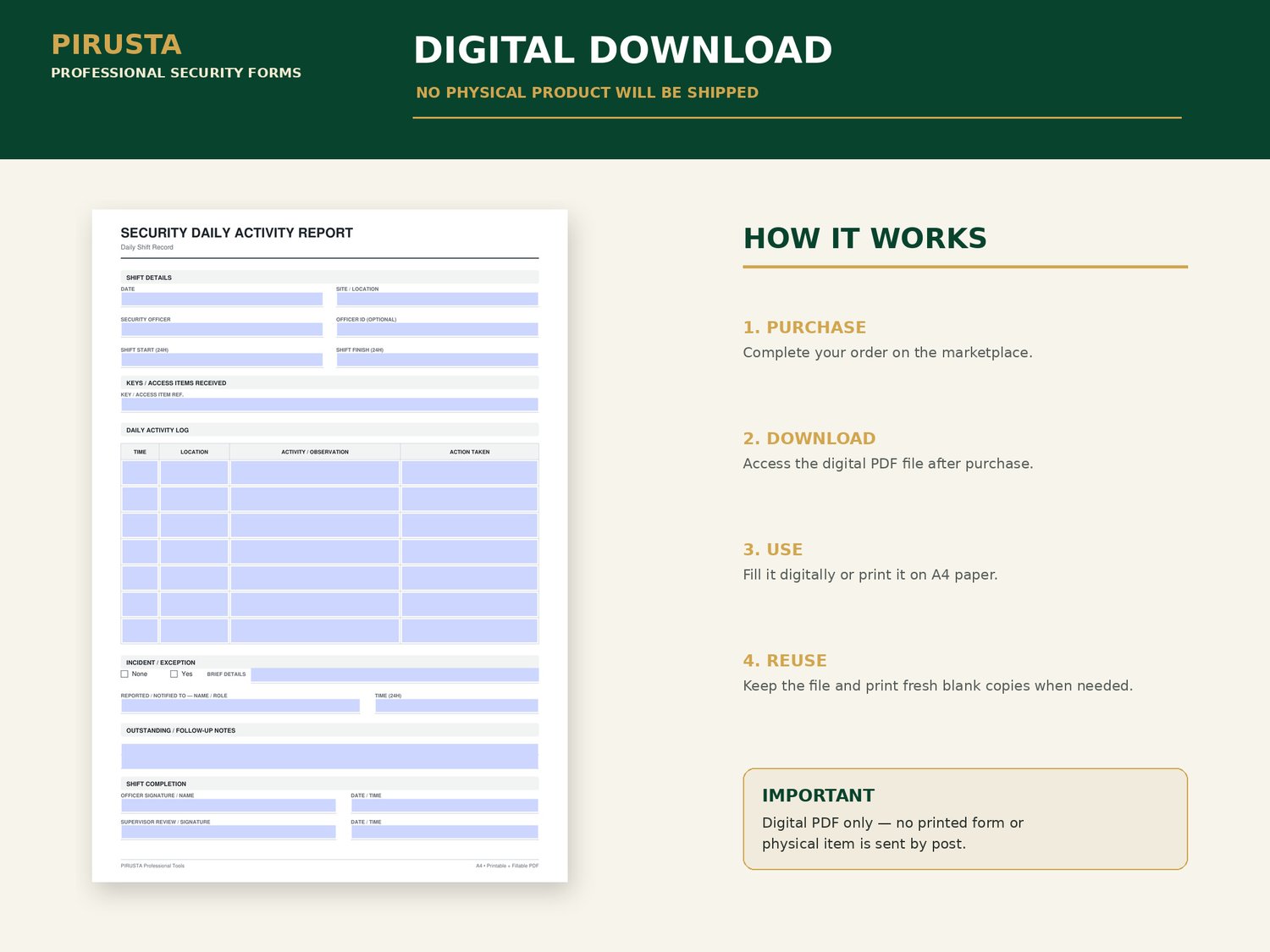The width and height of the screenshot is (1270, 952).
Task: Click 'Access the digital PDF file after purchase.'
Action: click(888, 464)
